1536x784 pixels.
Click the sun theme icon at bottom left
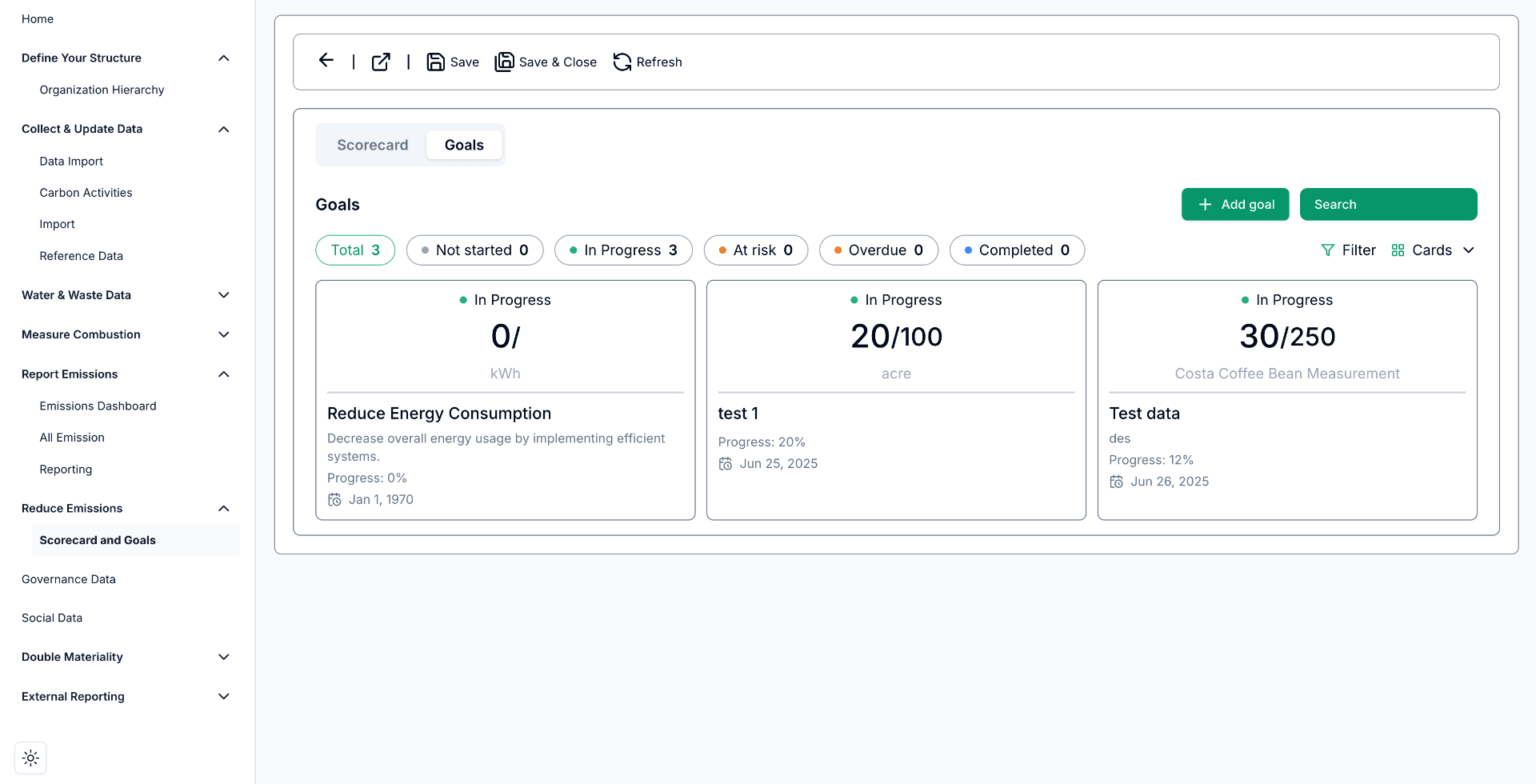30,758
